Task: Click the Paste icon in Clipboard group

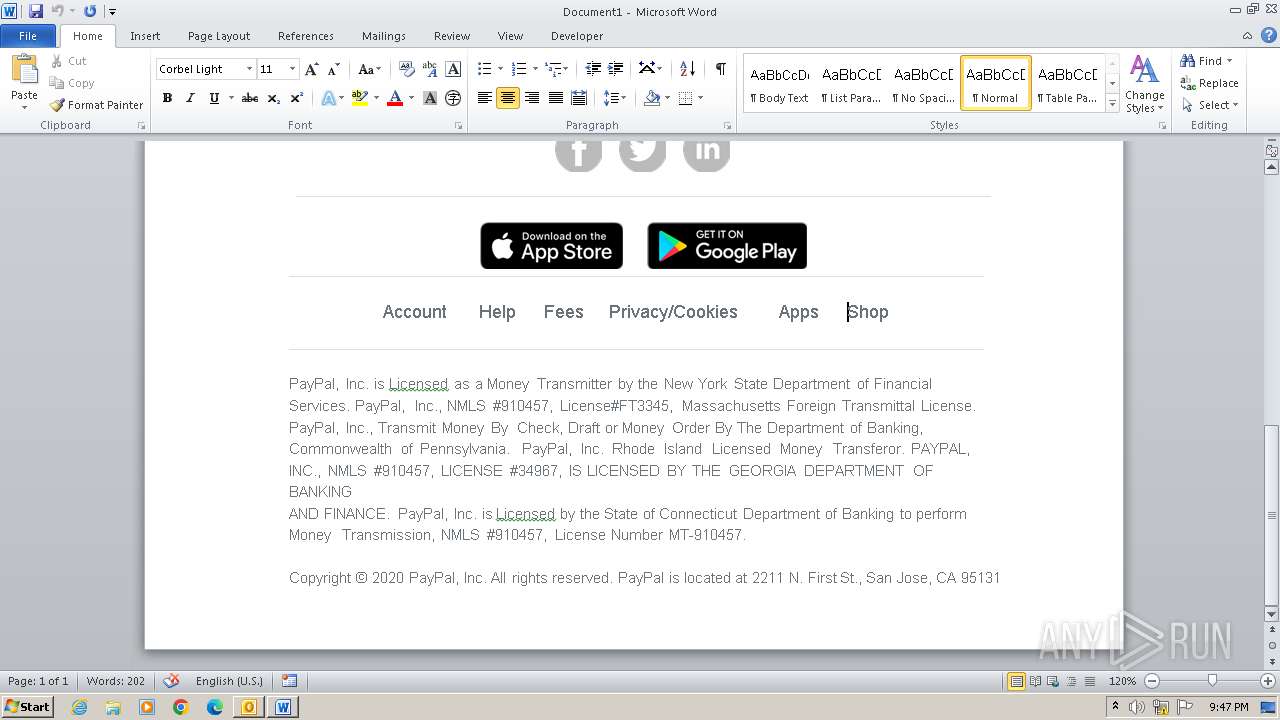Action: point(24,70)
